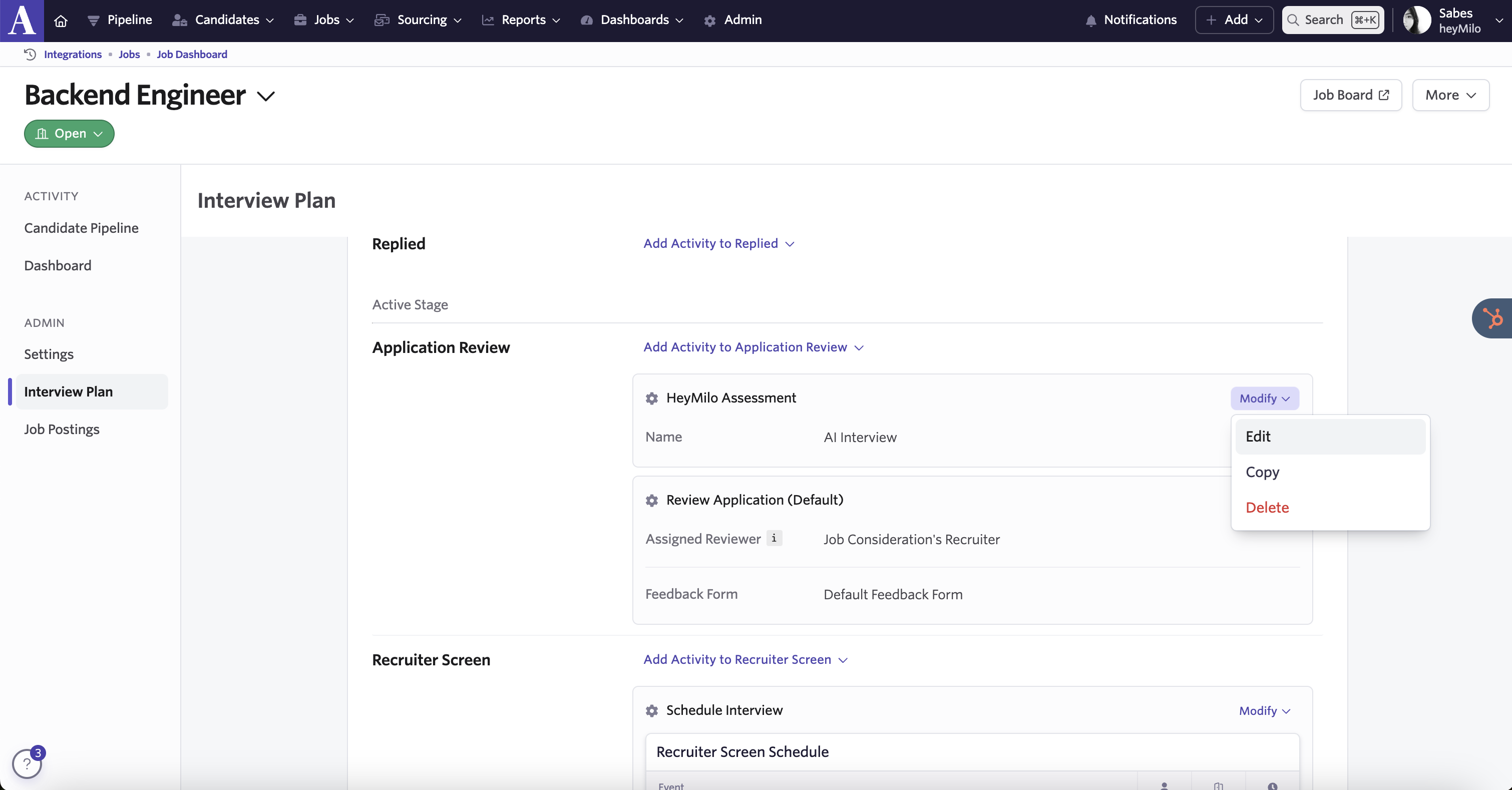The width and height of the screenshot is (1512, 790).
Task: Click the history clock icon in breadcrumbs
Action: (x=30, y=54)
